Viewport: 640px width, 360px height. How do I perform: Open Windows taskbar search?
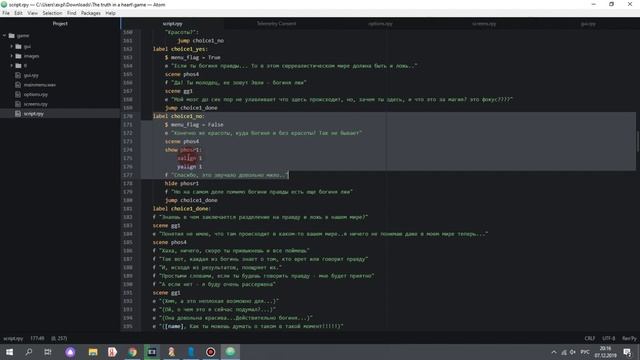(x=29, y=352)
